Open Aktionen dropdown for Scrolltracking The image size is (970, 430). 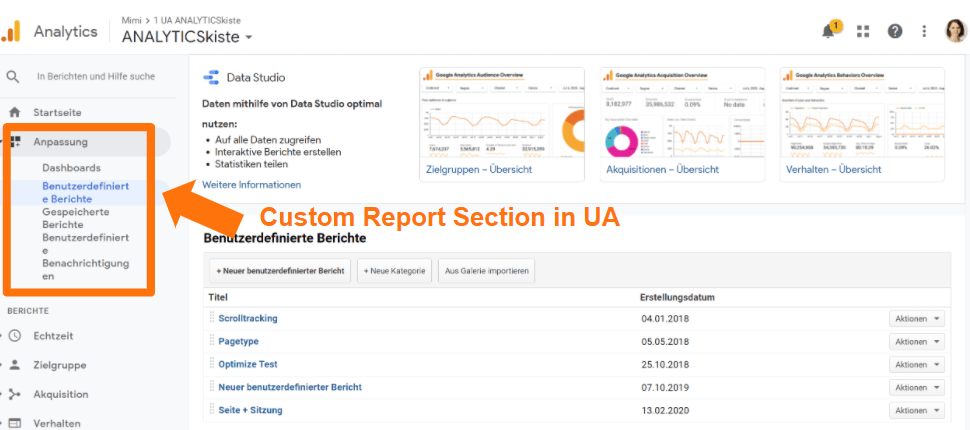pos(917,319)
